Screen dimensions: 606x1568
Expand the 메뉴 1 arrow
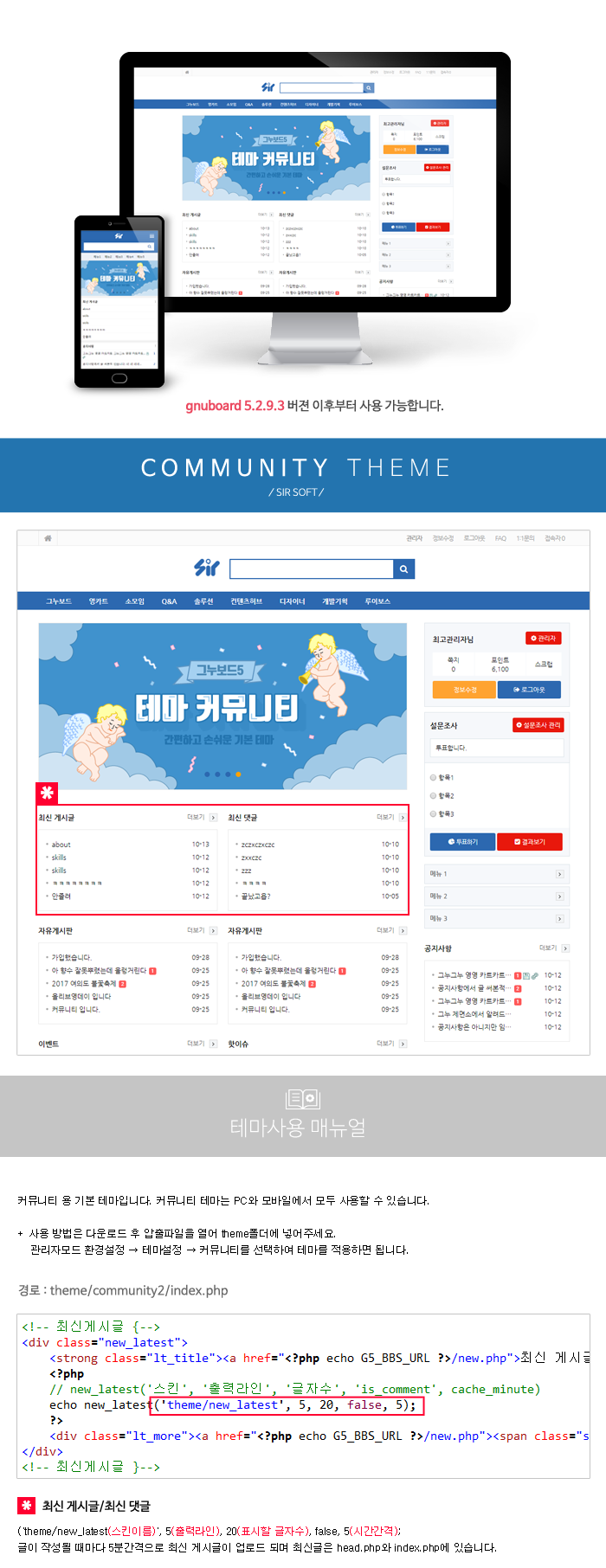tap(559, 874)
